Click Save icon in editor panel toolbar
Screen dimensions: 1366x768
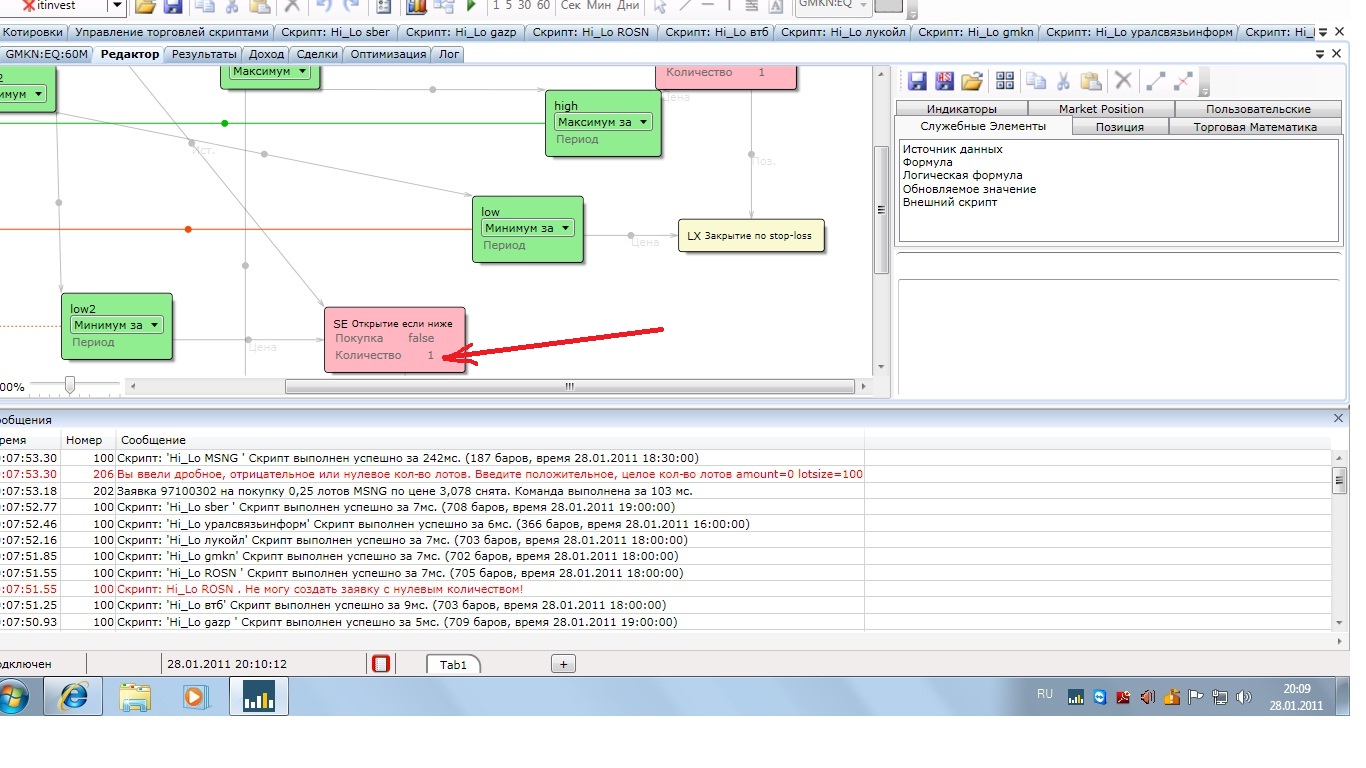pos(917,82)
